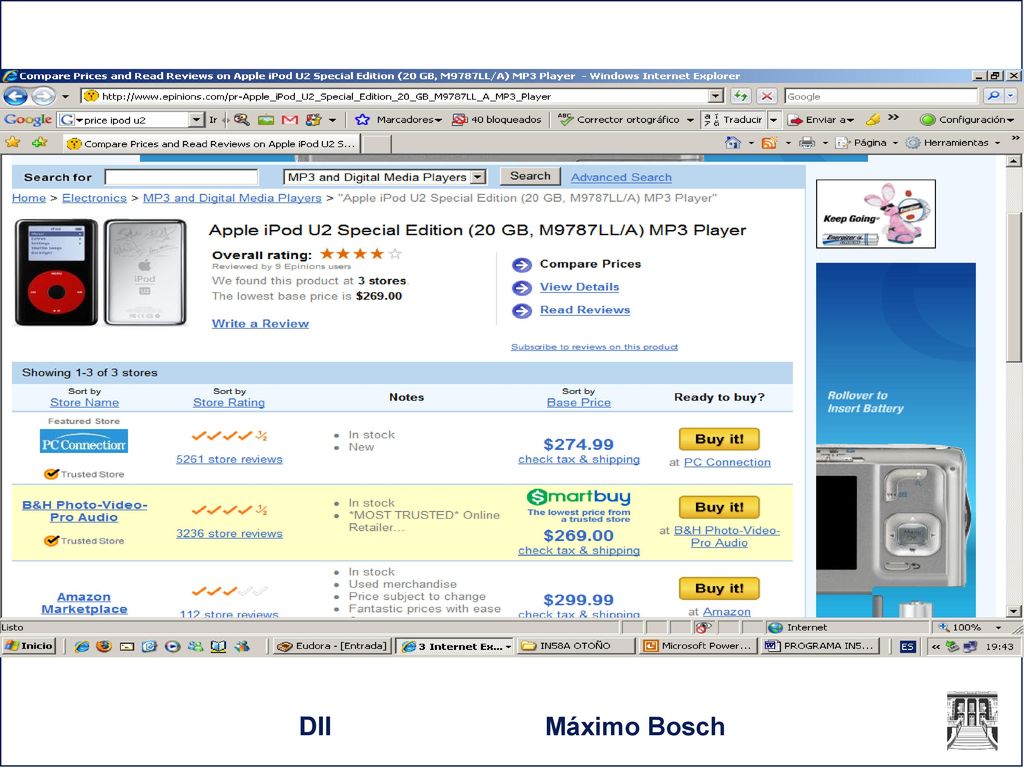Click the Read Reviews arrow icon
Screen dimensions: 1024x768
click(x=522, y=311)
